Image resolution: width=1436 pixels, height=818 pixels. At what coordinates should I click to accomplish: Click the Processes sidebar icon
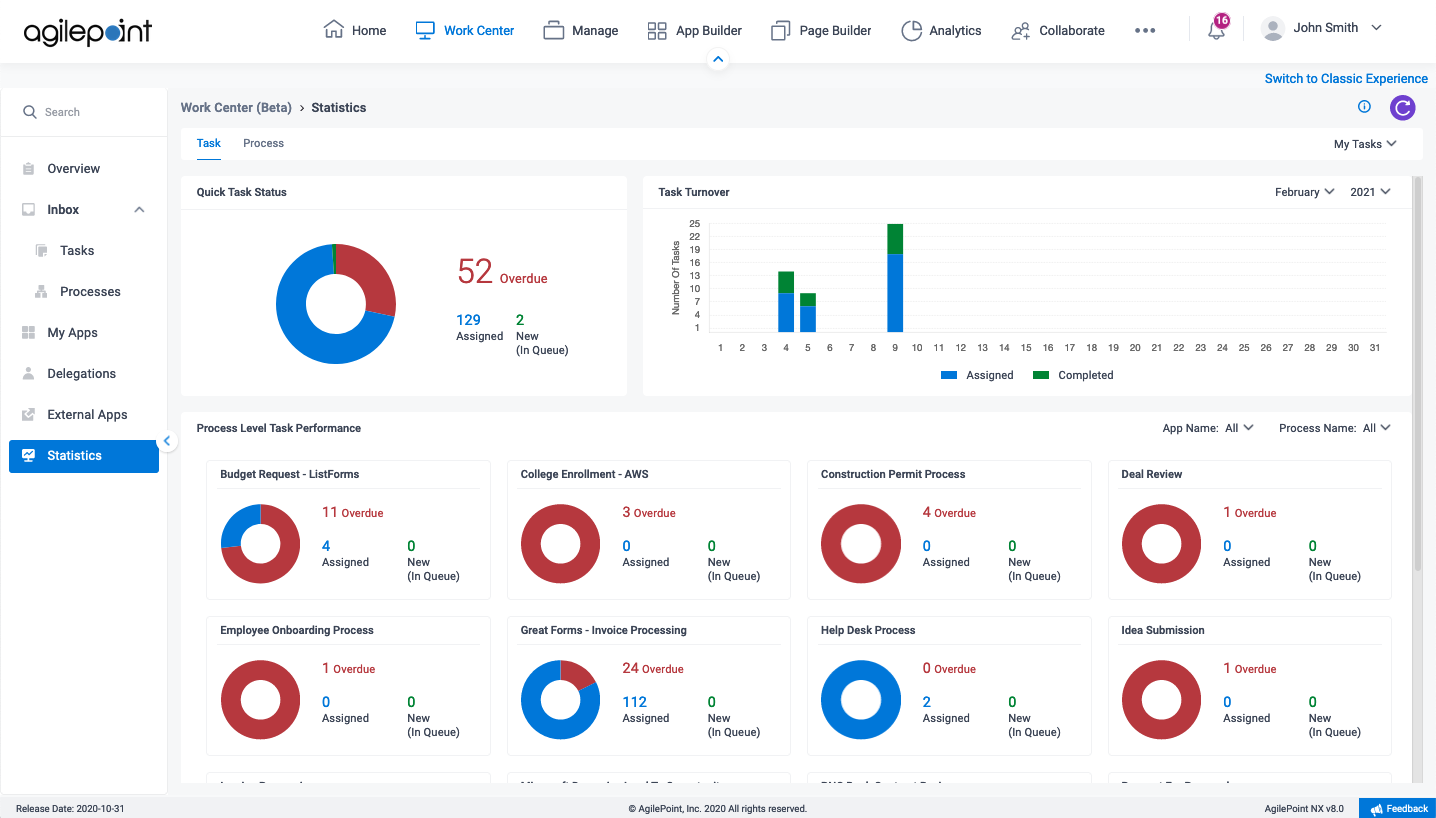coord(41,292)
